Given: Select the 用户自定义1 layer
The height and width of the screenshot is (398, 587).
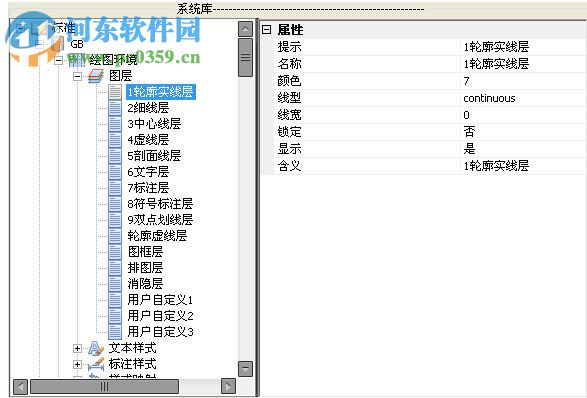Looking at the screenshot, I should coord(160,300).
